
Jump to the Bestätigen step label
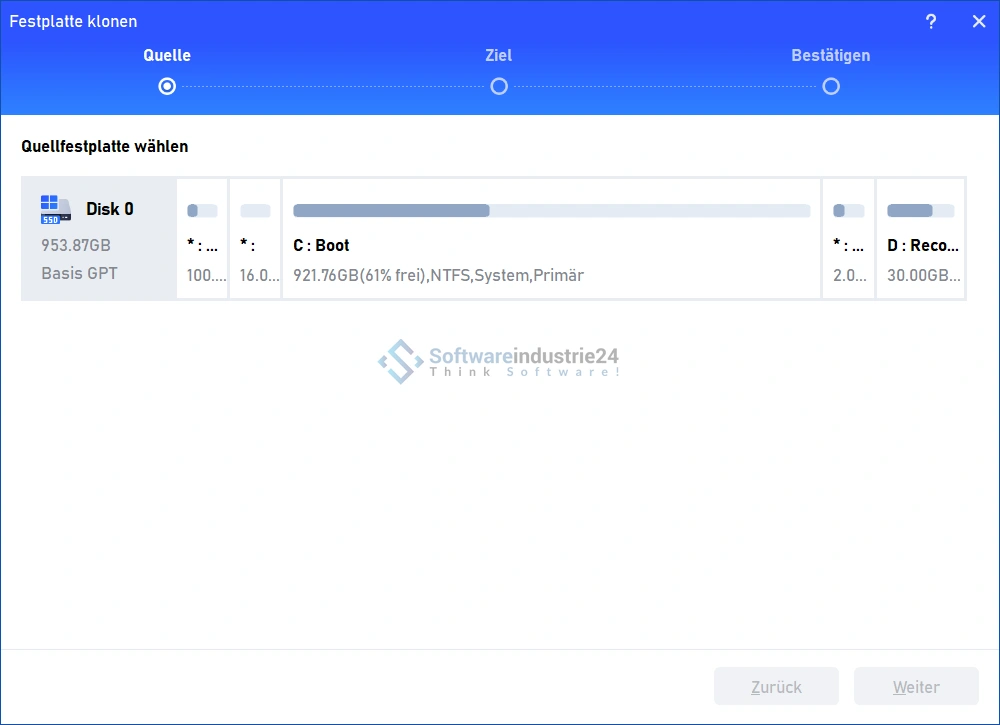831,56
